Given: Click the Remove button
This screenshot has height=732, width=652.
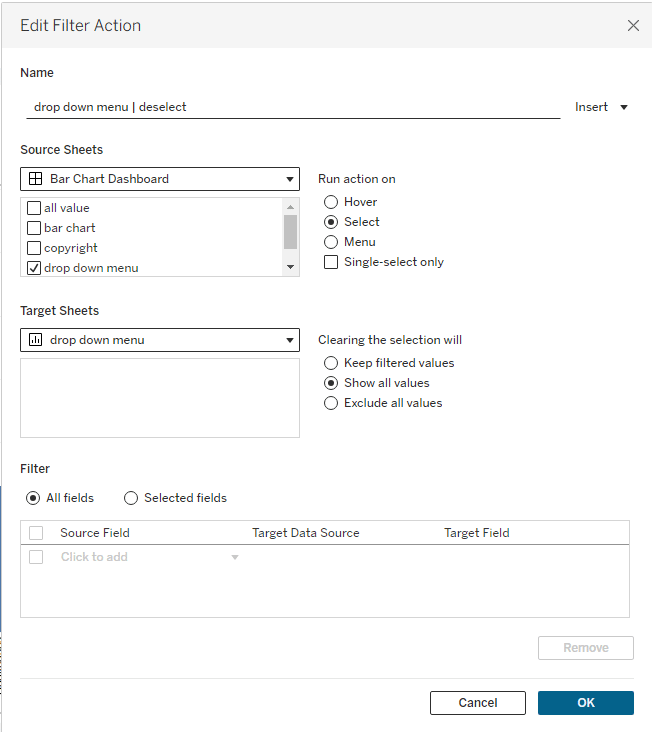Looking at the screenshot, I should point(586,648).
